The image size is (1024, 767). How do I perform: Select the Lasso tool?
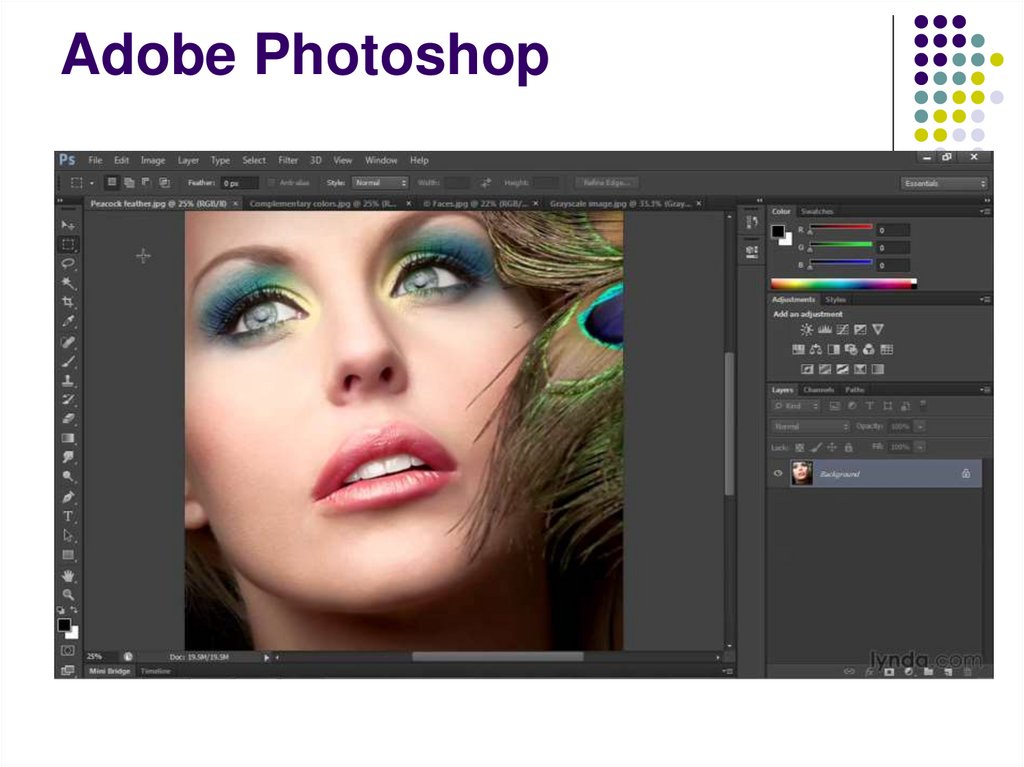(68, 263)
